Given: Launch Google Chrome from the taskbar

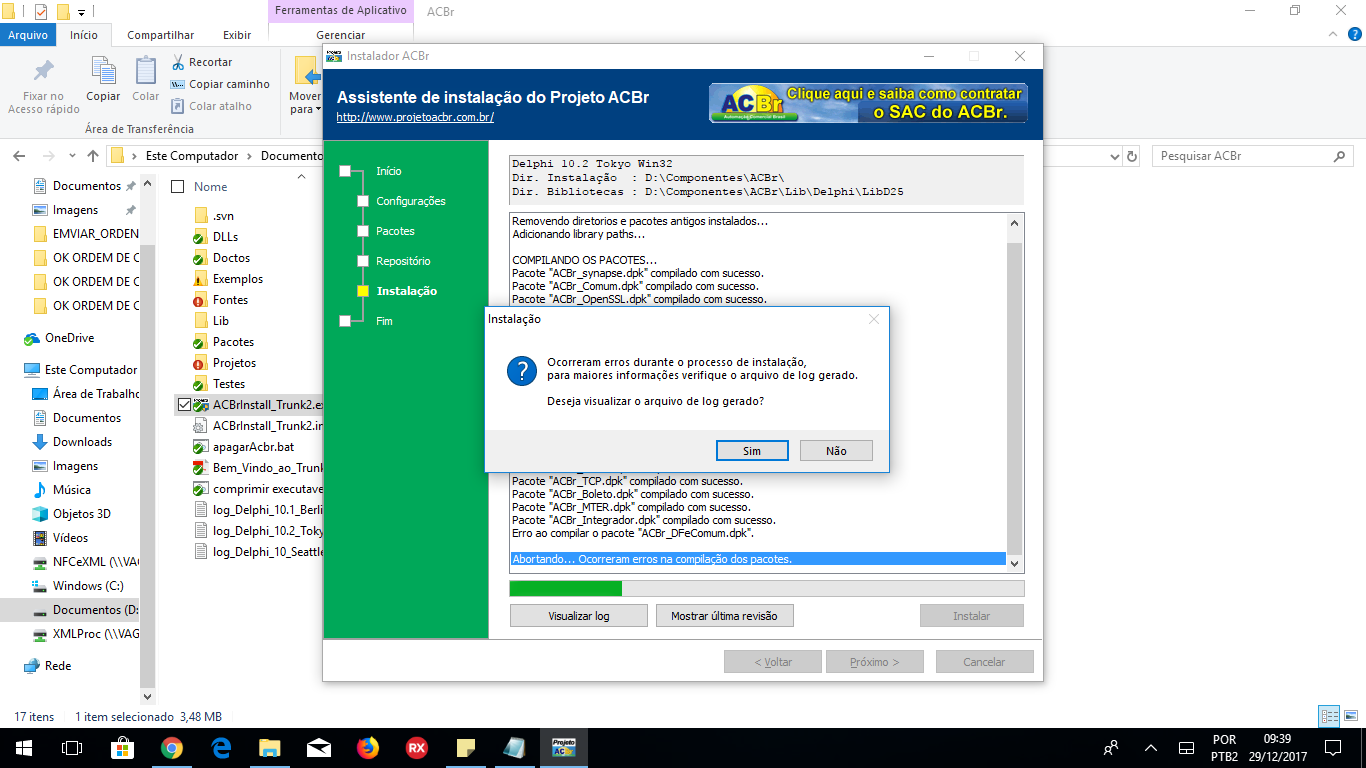Looking at the screenshot, I should (172, 747).
